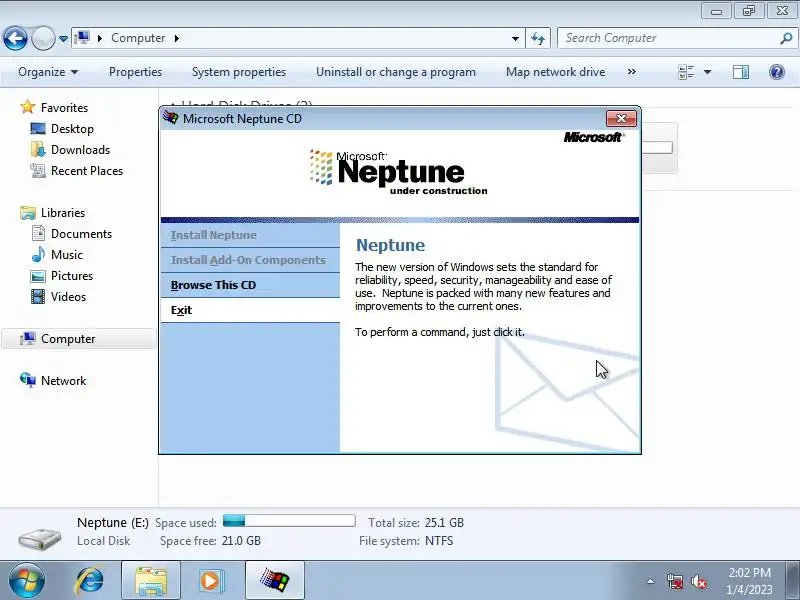This screenshot has width=800, height=600.
Task: Expand the address bar history dropdown
Action: [x=515, y=39]
